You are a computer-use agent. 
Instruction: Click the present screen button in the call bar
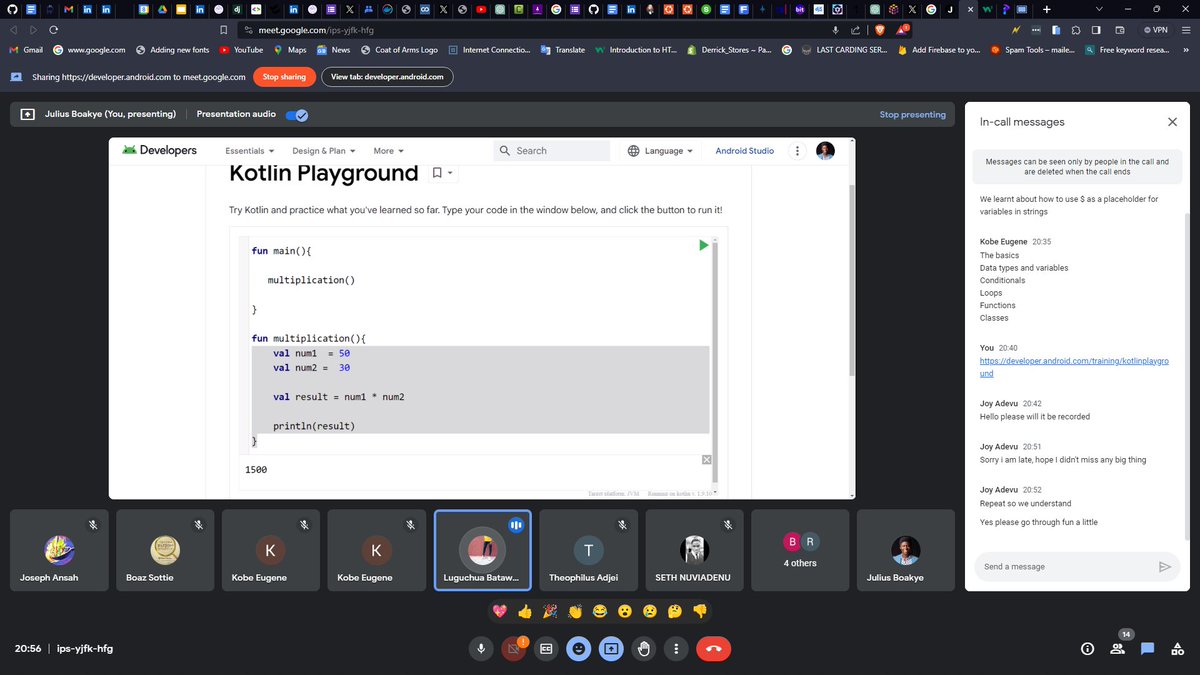coord(611,649)
